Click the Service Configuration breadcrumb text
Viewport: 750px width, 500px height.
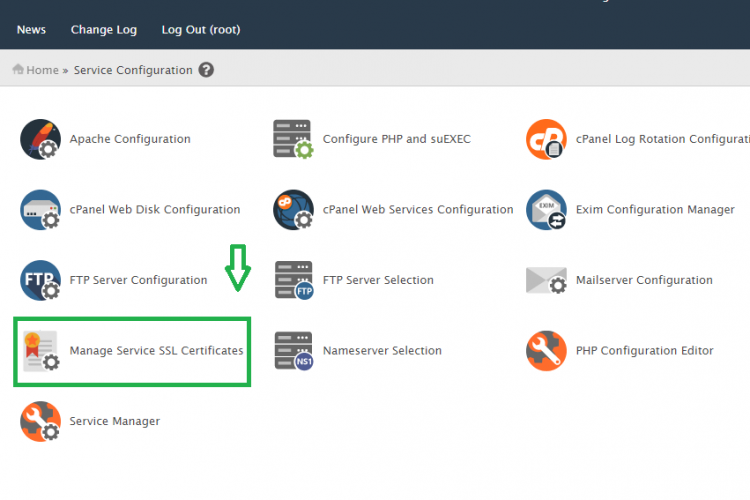[133, 70]
